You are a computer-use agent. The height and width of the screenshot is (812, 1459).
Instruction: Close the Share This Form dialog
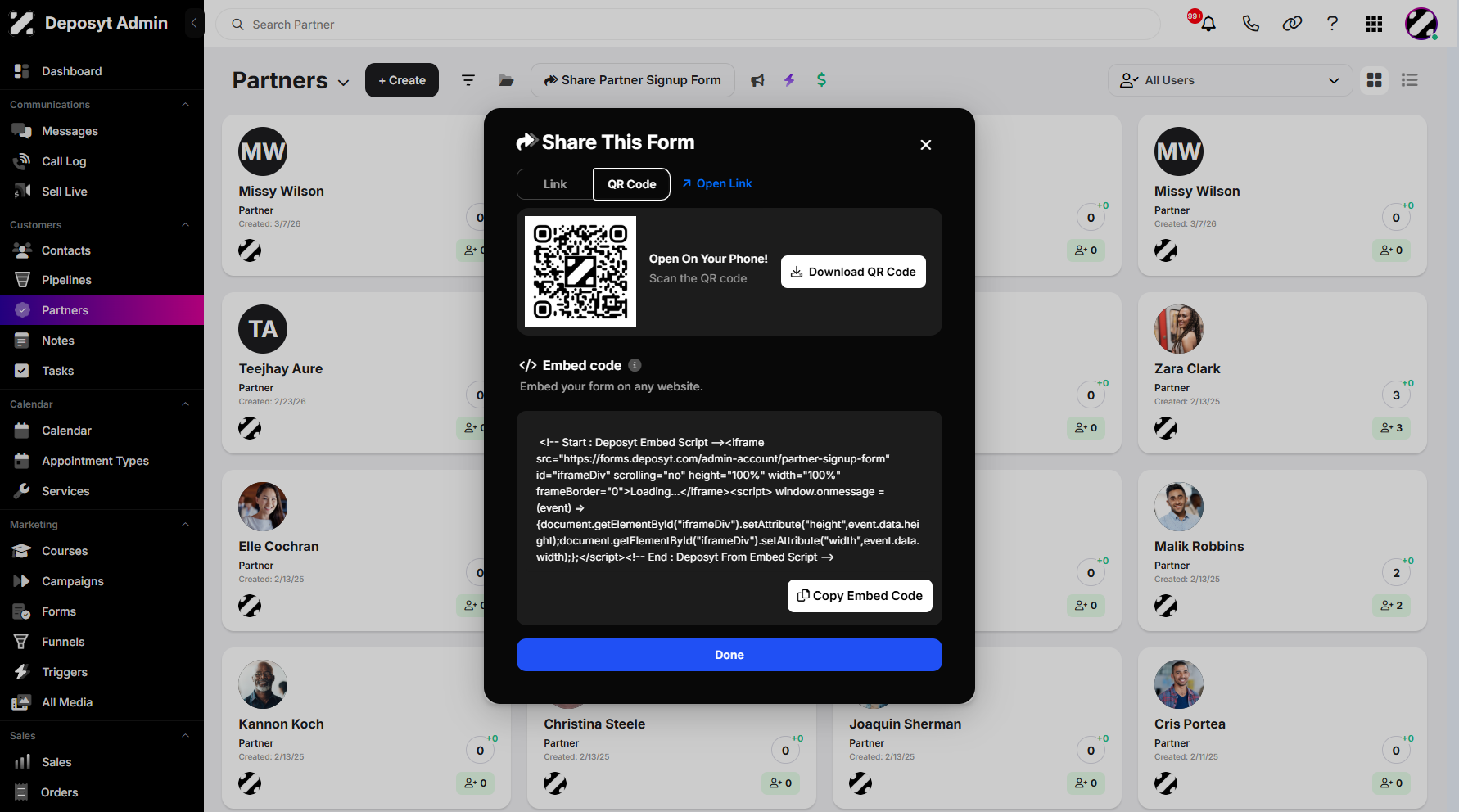(x=926, y=145)
